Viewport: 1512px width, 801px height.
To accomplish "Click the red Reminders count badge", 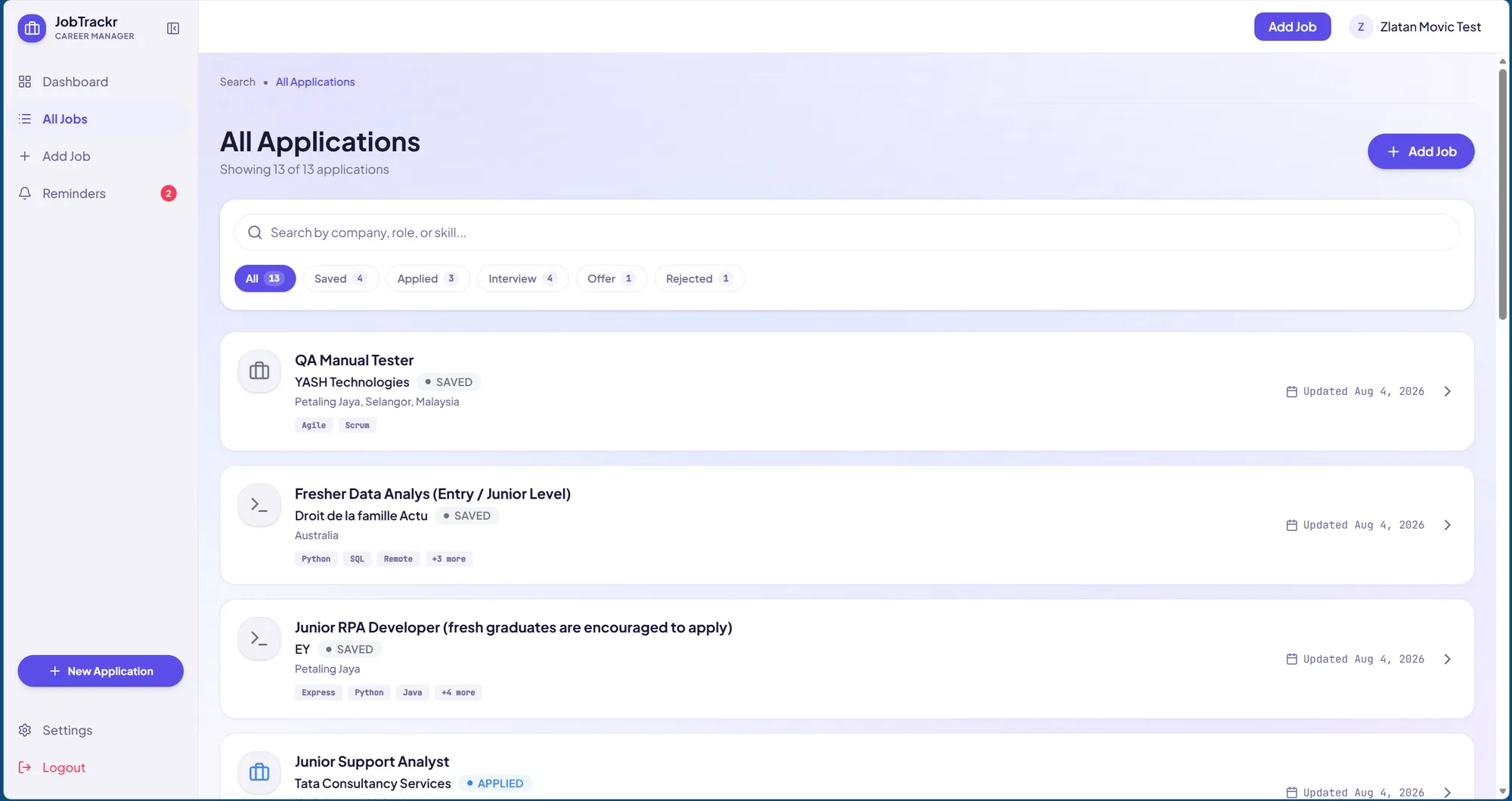I will point(169,193).
